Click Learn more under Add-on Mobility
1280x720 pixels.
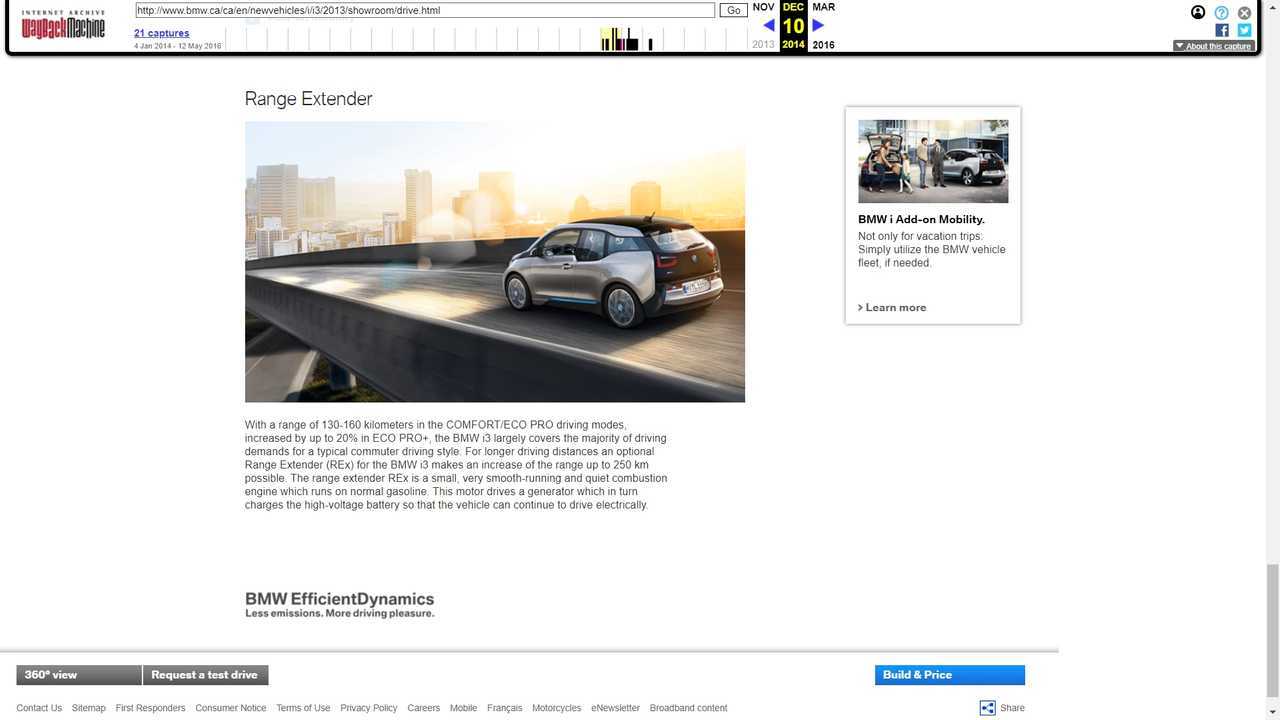892,307
